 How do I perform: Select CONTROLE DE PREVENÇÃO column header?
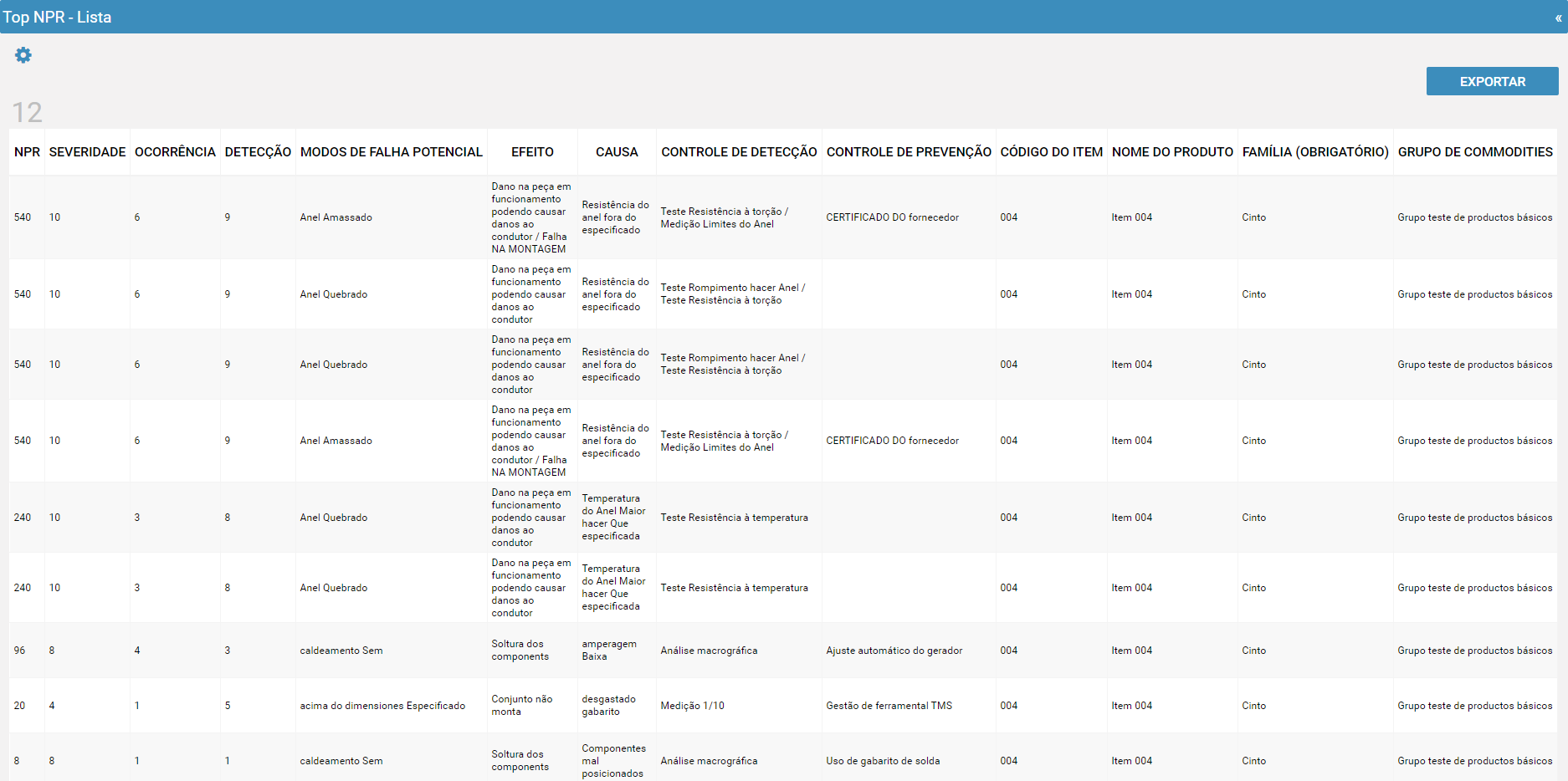click(x=909, y=152)
